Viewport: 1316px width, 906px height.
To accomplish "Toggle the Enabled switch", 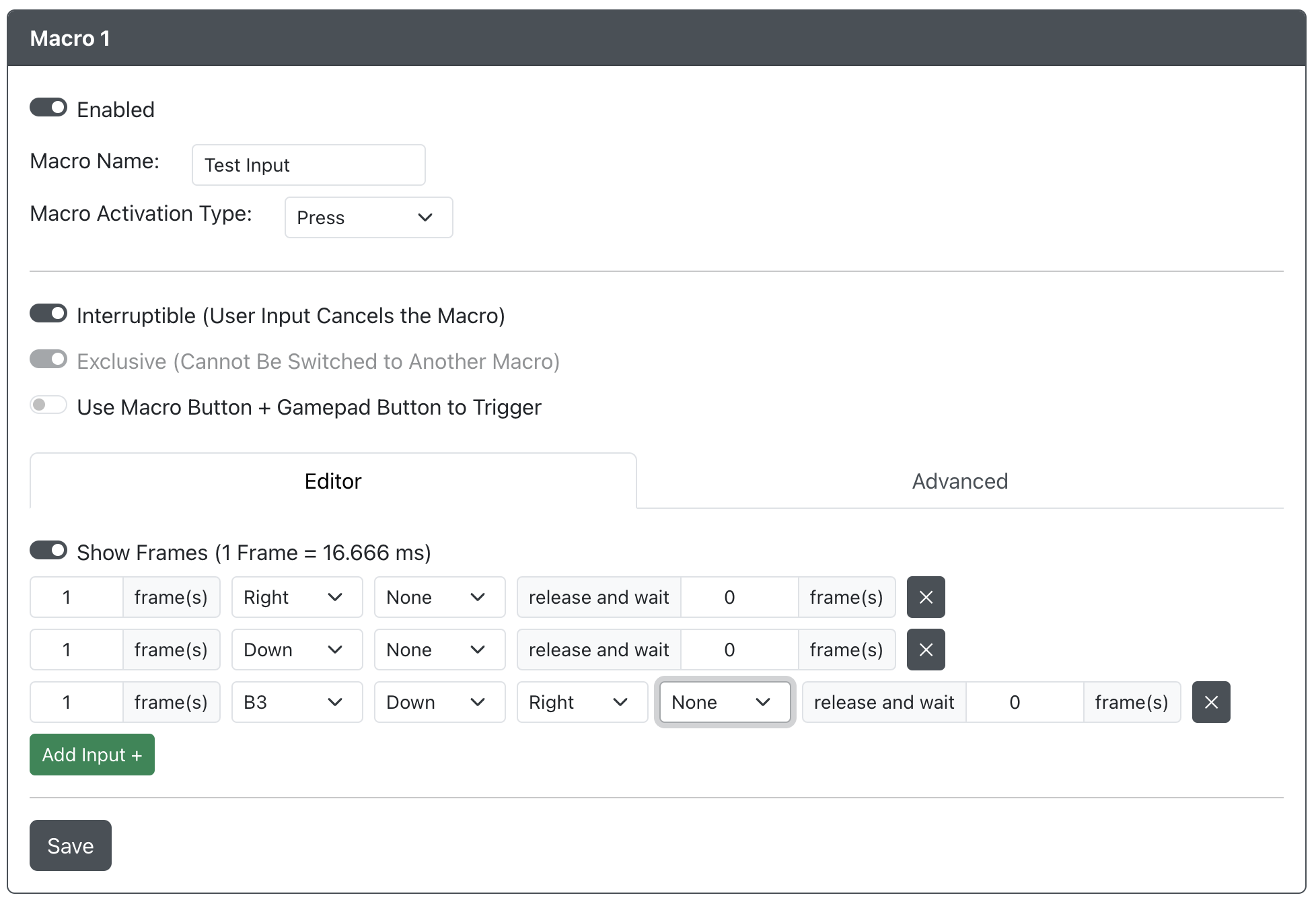I will (48, 108).
